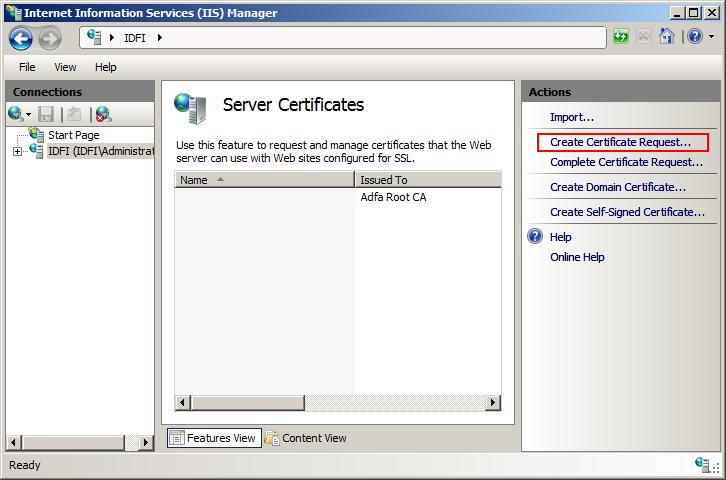The image size is (726, 480).
Task: Switch to the Content View tab
Action: (x=306, y=438)
